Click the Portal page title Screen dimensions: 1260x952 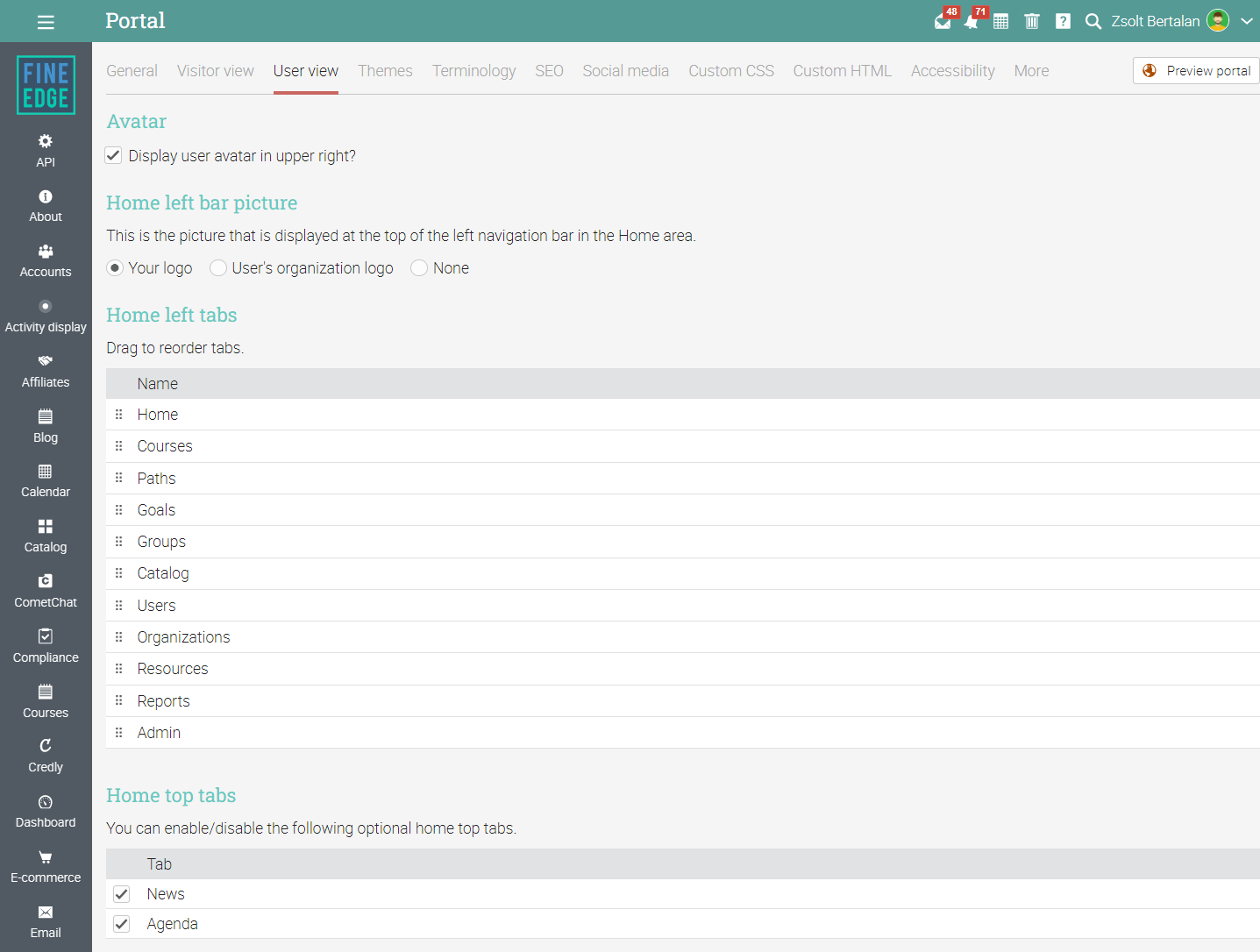(x=135, y=20)
